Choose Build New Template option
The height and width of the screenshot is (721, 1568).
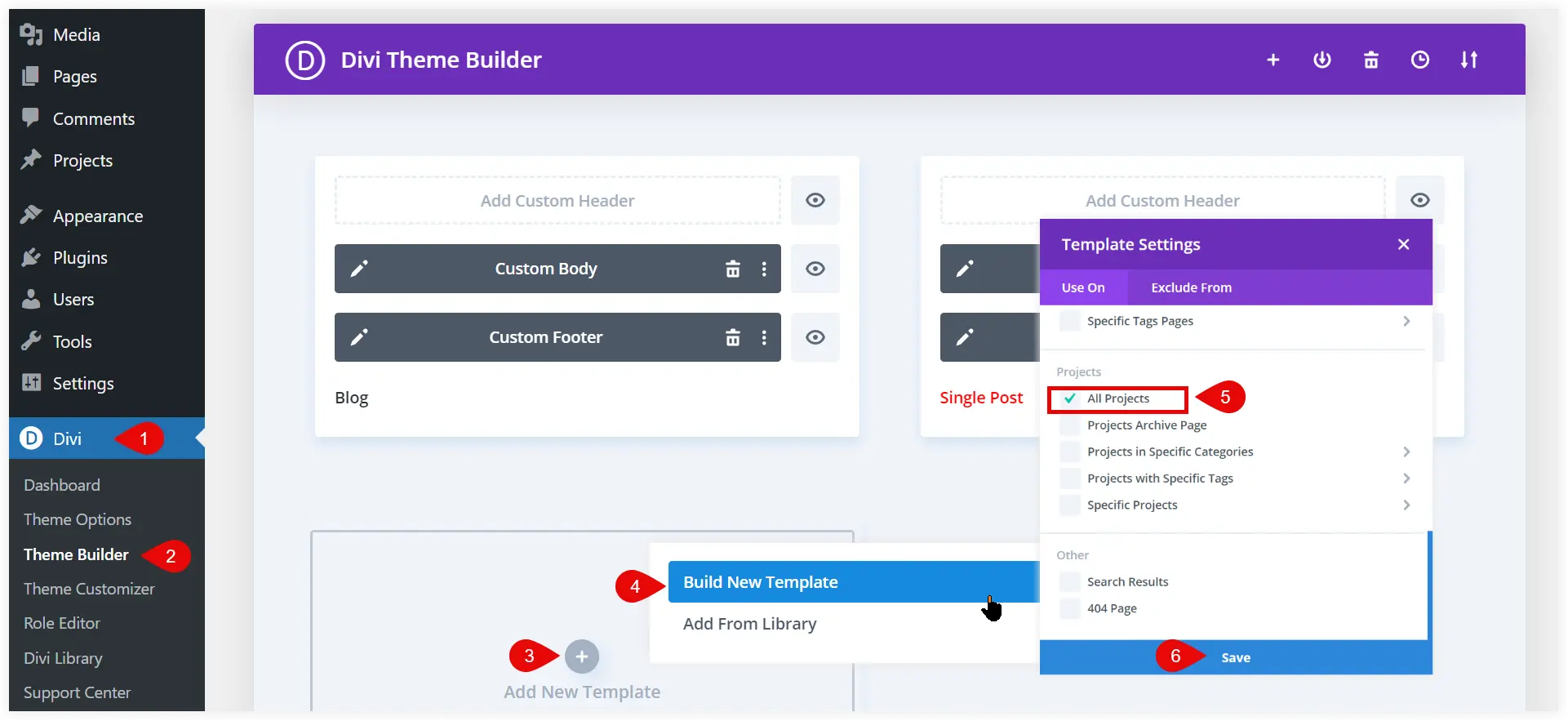pos(853,582)
